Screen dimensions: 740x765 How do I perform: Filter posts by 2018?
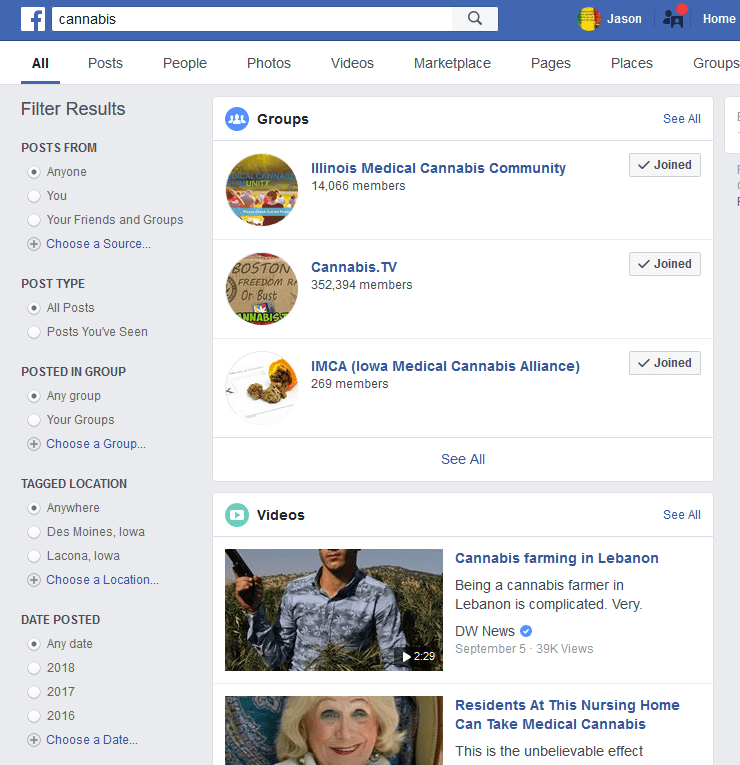34,668
